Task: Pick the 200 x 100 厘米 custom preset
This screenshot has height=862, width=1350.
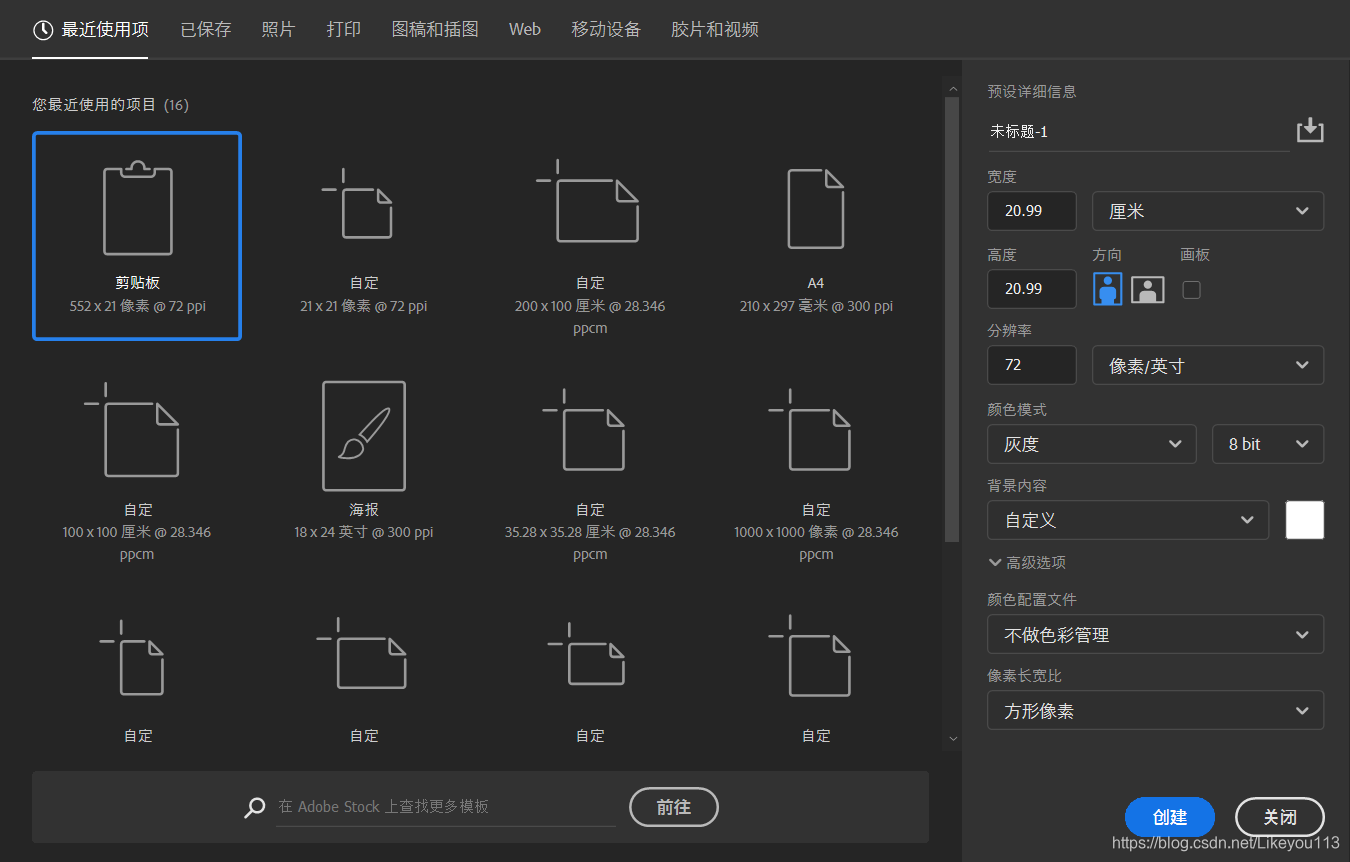Action: click(x=590, y=236)
